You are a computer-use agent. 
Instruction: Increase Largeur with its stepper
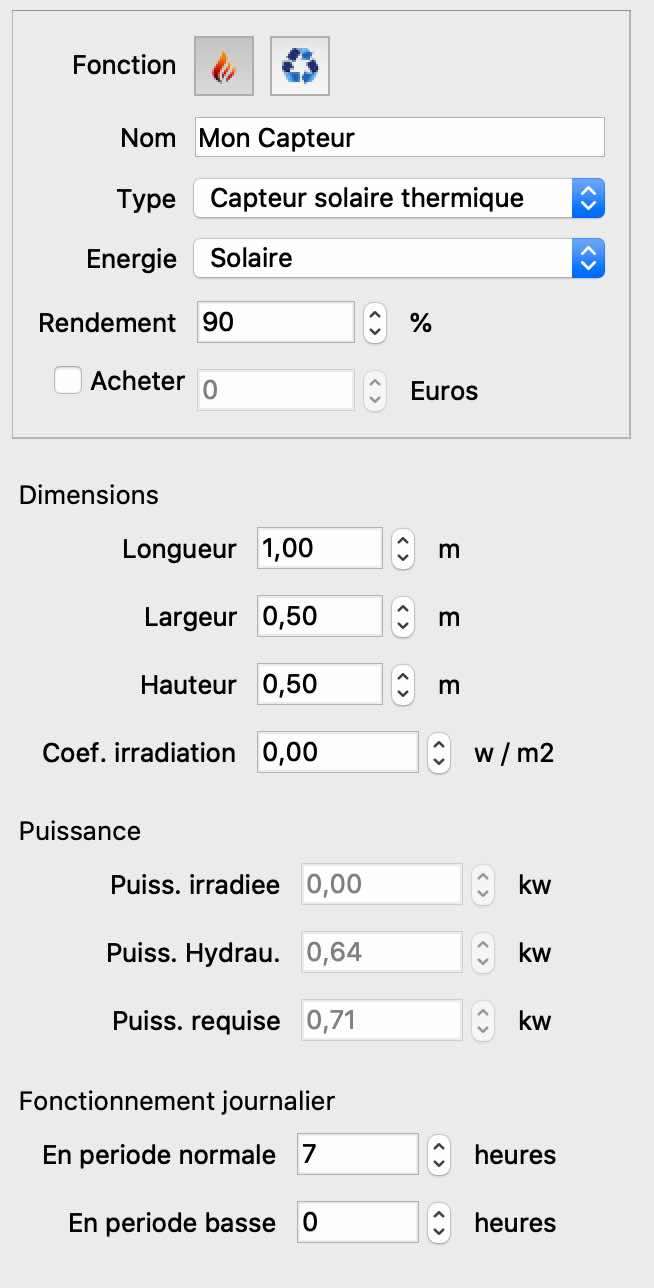tap(401, 608)
